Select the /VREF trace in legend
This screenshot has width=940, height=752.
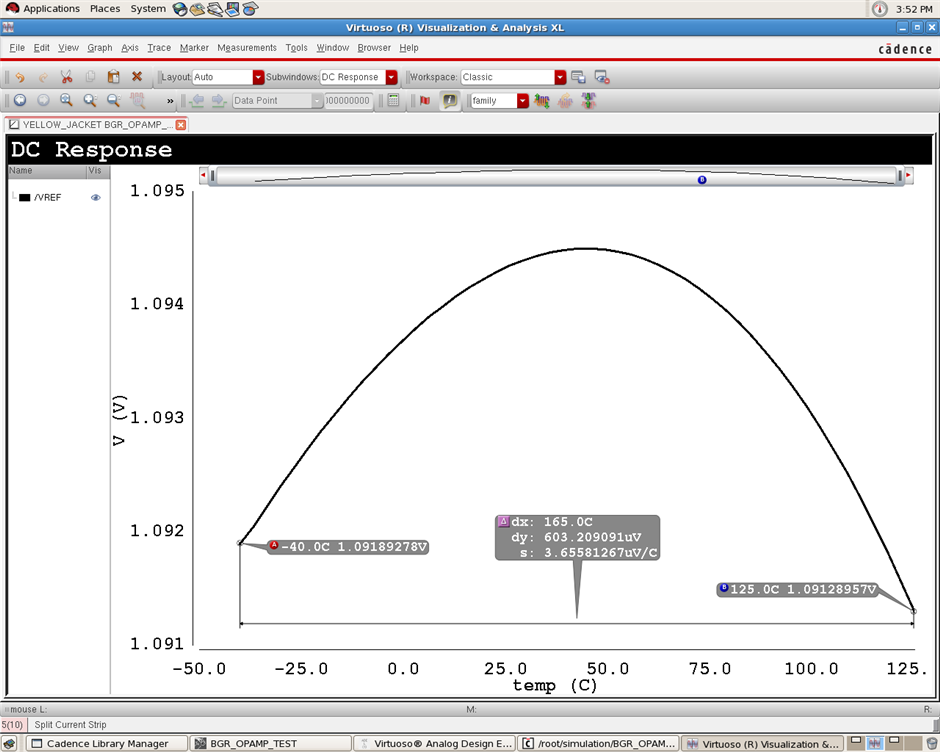pyautogui.click(x=47, y=198)
